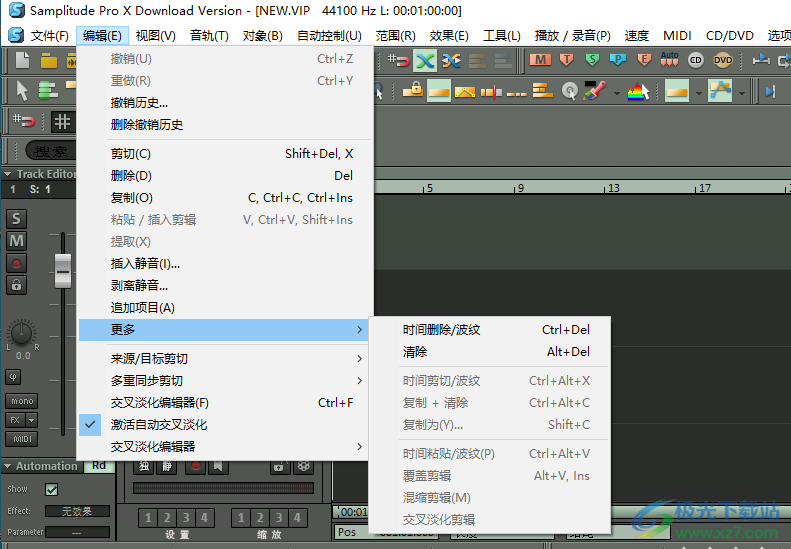Click the stacked orange bricks icon

coord(543,91)
